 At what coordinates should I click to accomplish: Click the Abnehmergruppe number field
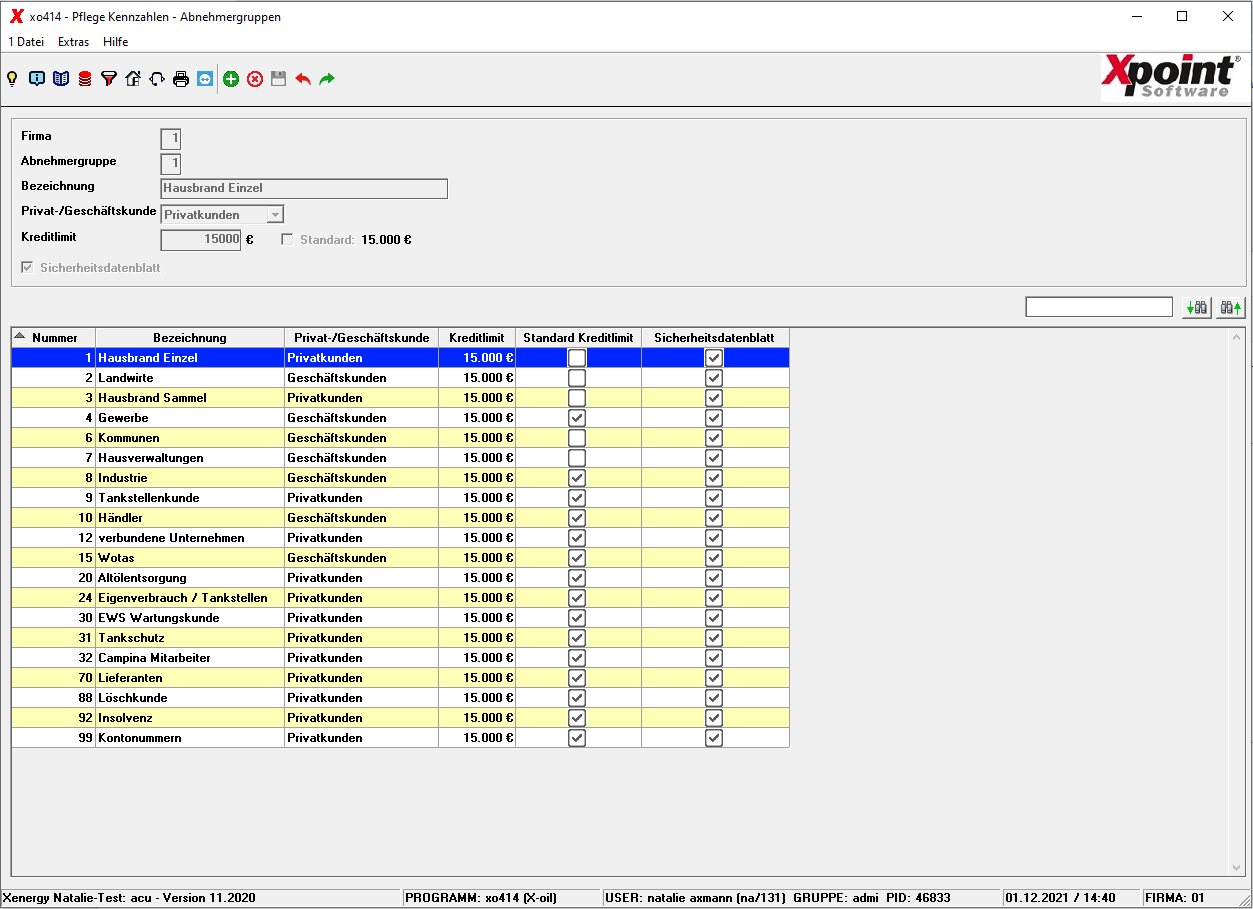pyautogui.click(x=171, y=163)
